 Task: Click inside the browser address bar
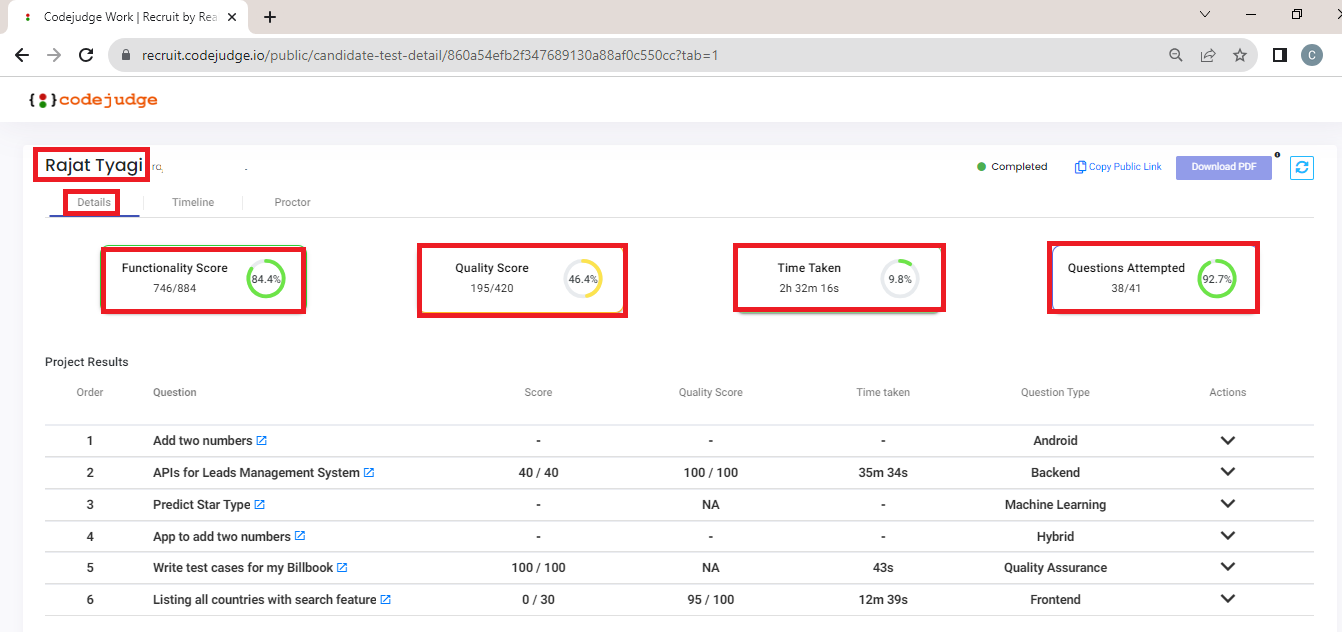click(400, 55)
